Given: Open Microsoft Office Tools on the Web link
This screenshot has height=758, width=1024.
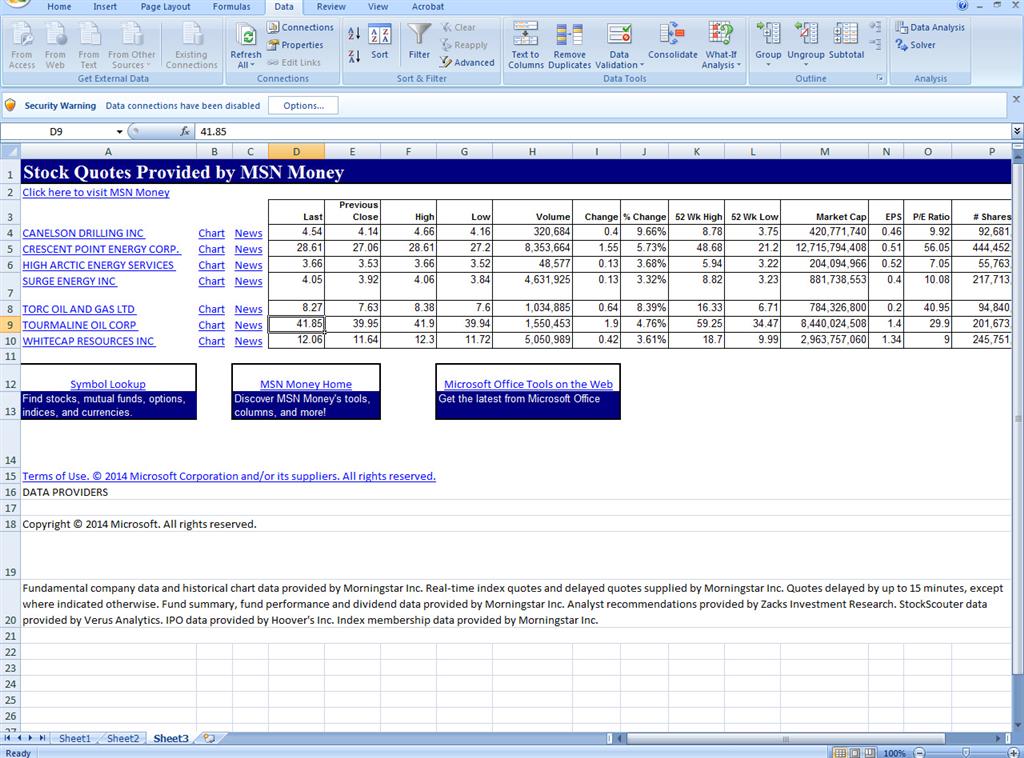Looking at the screenshot, I should pyautogui.click(x=528, y=385).
